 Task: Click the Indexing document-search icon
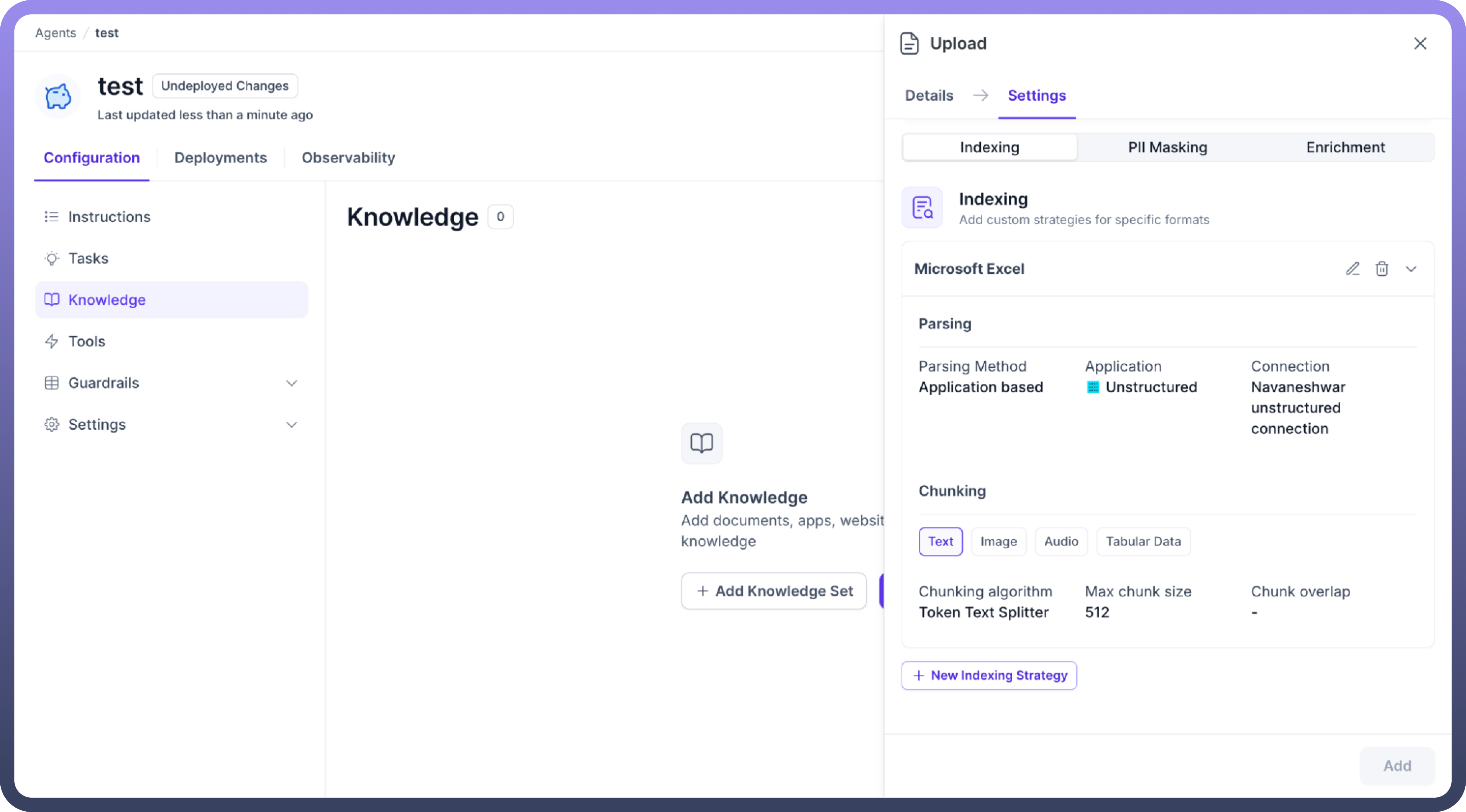922,208
